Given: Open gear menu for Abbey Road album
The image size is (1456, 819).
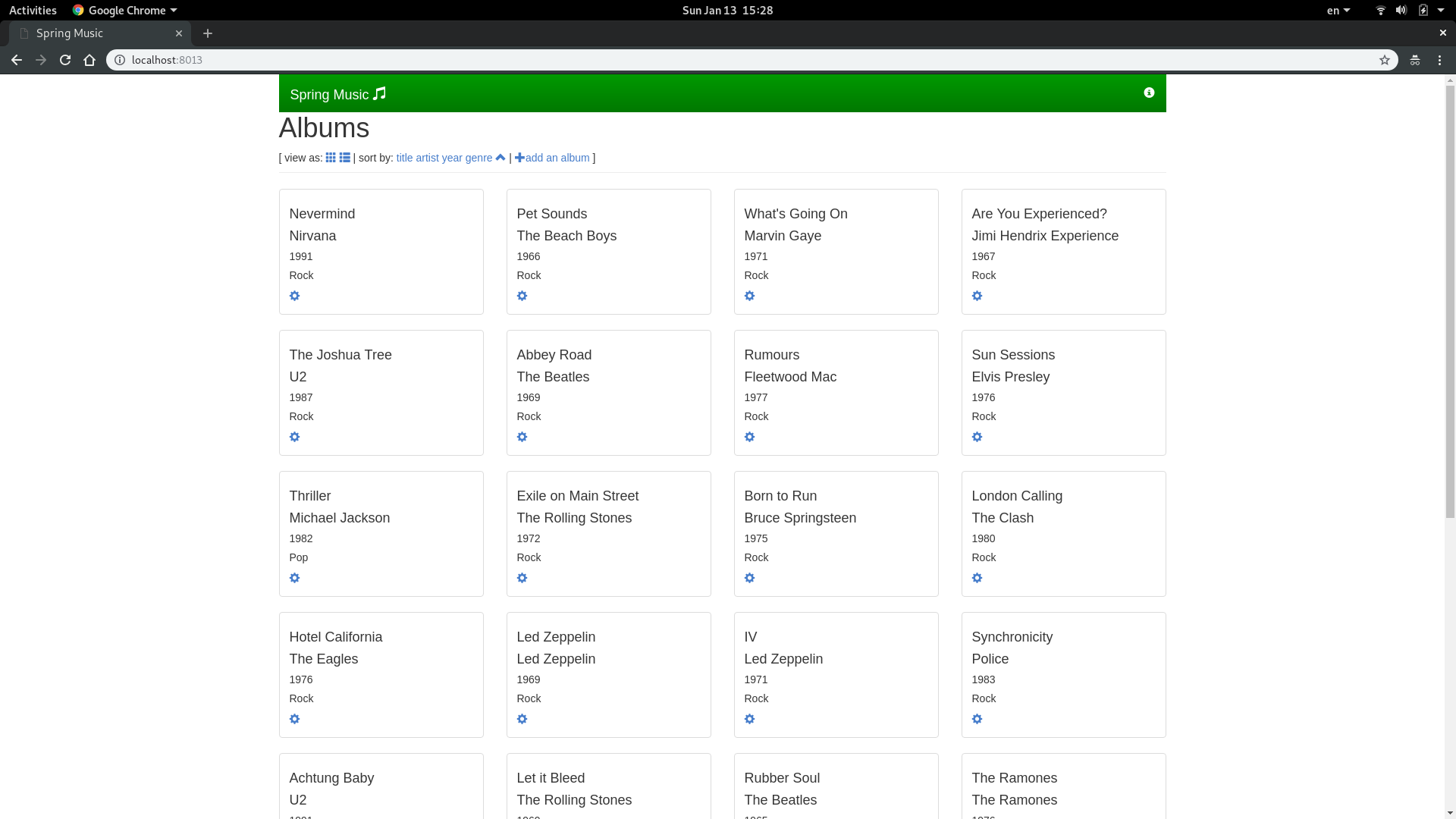Looking at the screenshot, I should click(522, 437).
